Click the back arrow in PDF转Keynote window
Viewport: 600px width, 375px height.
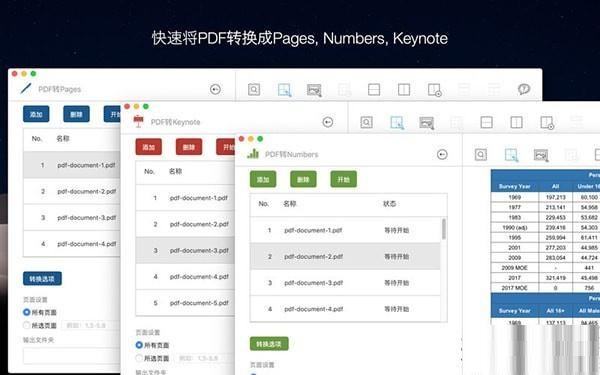[x=328, y=122]
